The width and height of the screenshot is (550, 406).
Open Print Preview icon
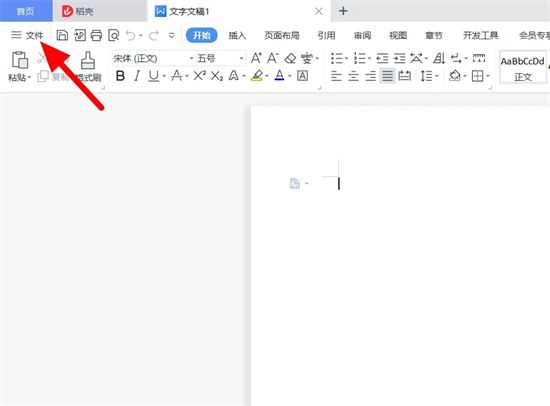point(114,35)
